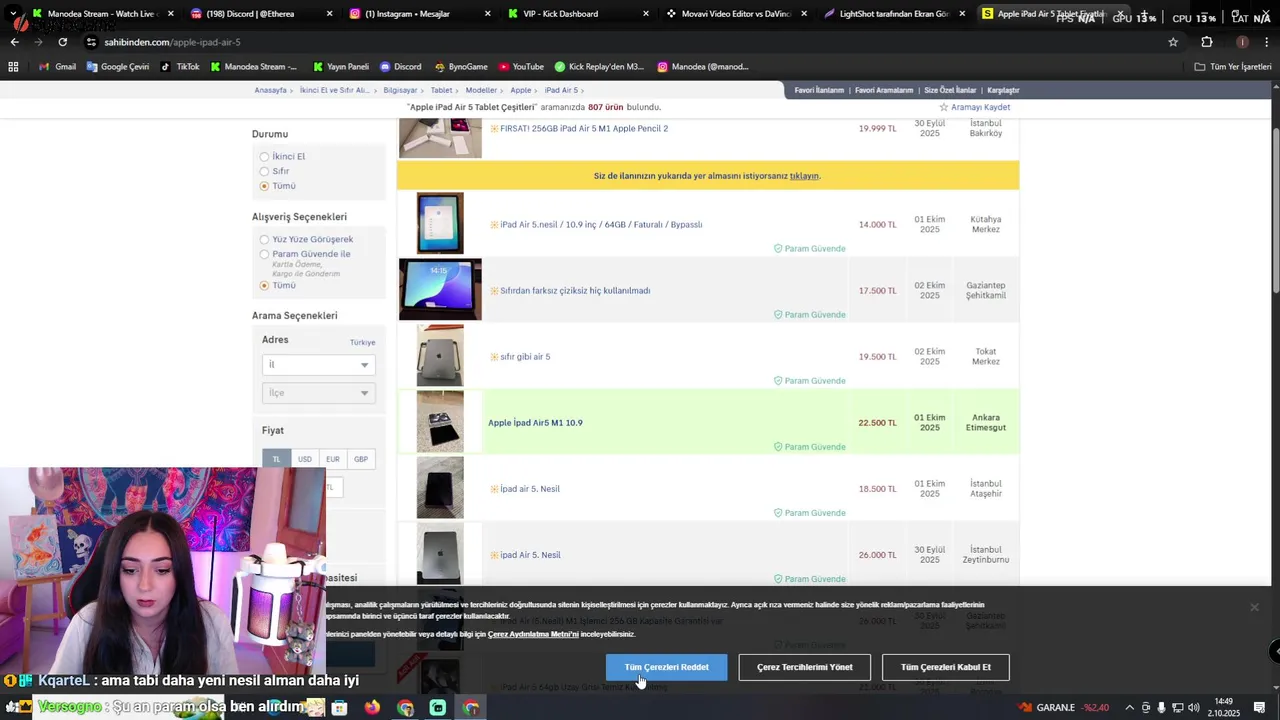Image resolution: width=1280 pixels, height=720 pixels.
Task: Open the Google Çeviri bookmark
Action: pos(118,67)
